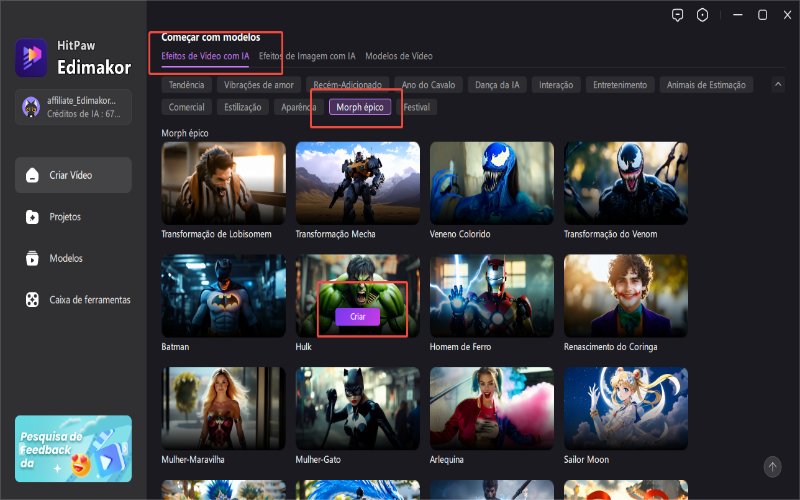Click the Créditos de IA text

pos(84,114)
